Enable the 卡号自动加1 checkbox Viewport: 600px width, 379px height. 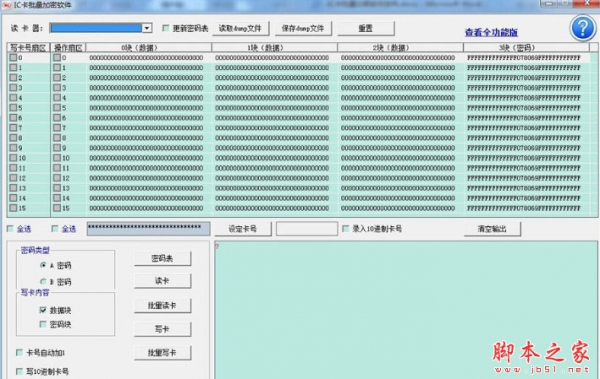(x=19, y=353)
